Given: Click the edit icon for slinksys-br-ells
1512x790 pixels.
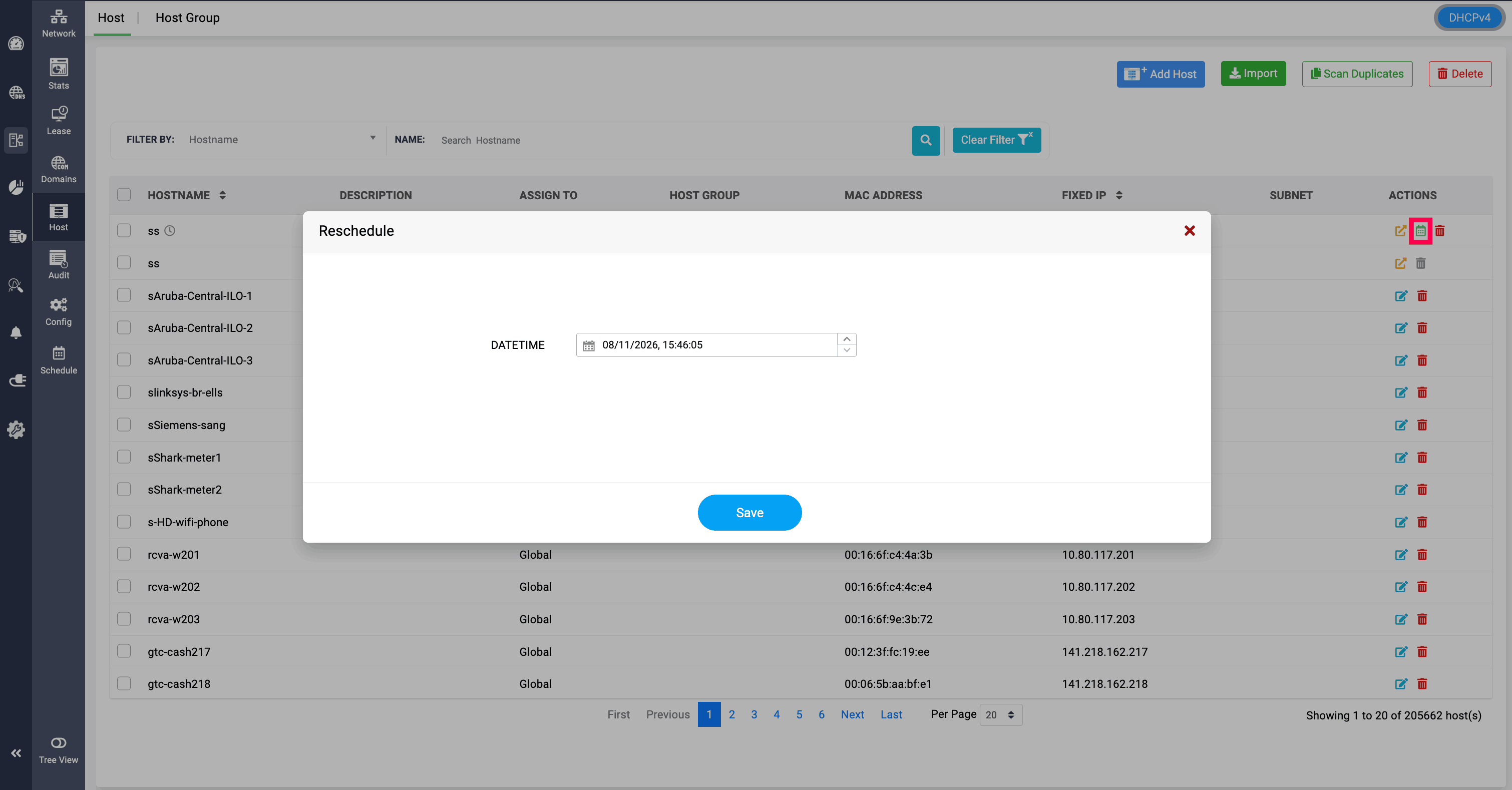Looking at the screenshot, I should pyautogui.click(x=1401, y=392).
